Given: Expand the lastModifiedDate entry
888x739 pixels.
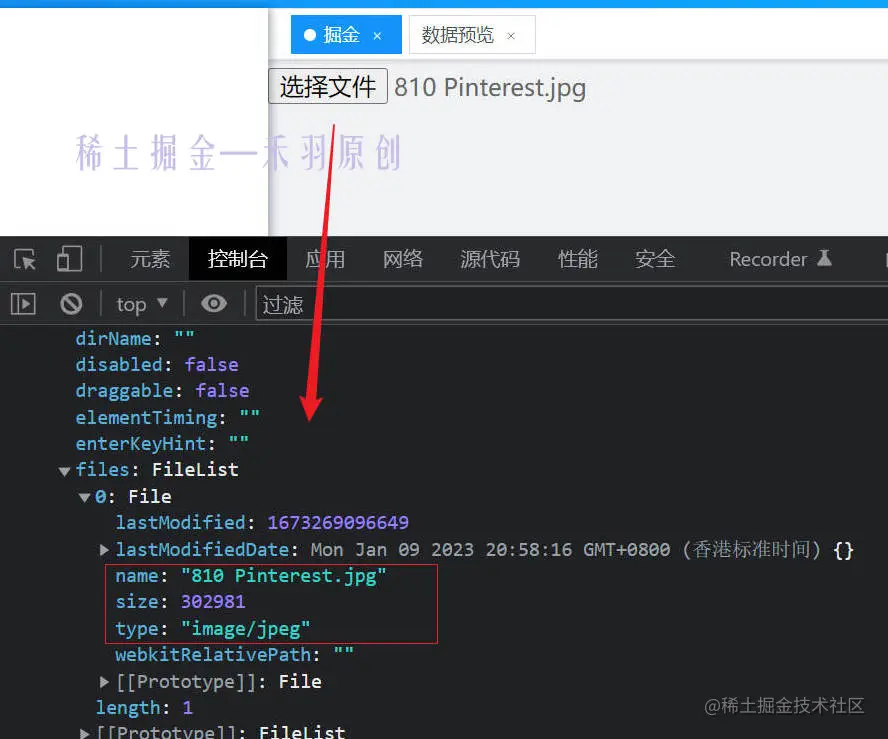Looking at the screenshot, I should coord(104,549).
